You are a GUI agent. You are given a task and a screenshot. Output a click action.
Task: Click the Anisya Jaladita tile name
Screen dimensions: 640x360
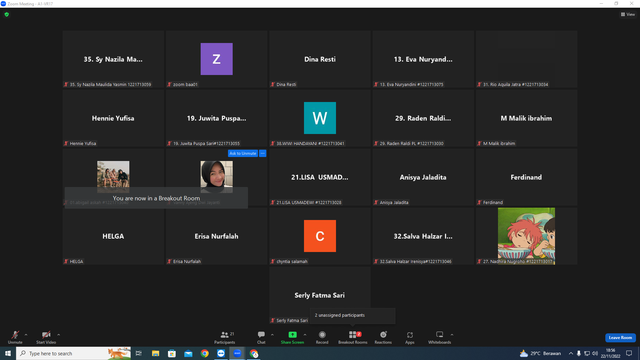pyautogui.click(x=423, y=177)
